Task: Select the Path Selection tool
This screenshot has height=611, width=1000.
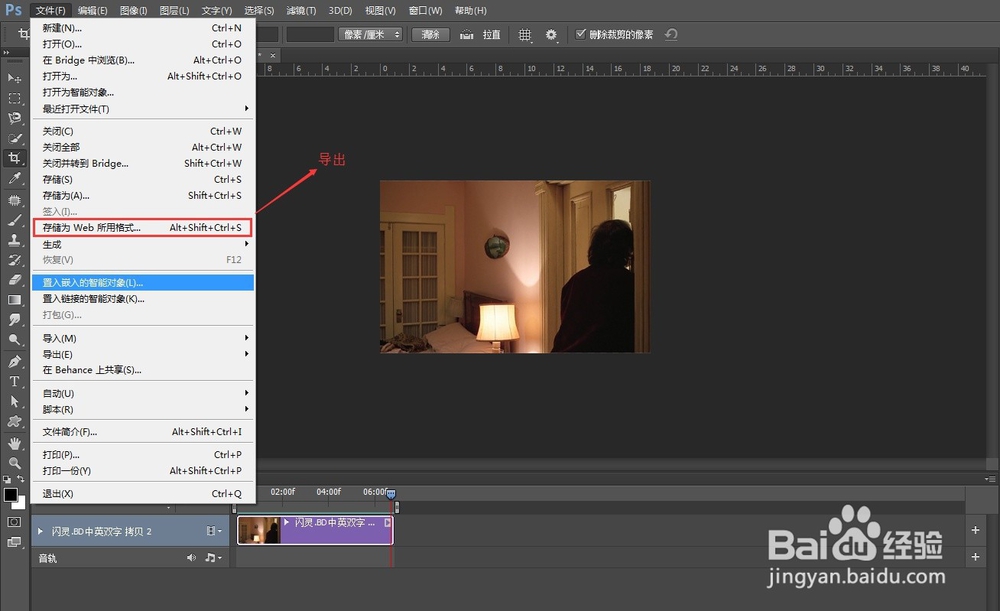Action: pyautogui.click(x=14, y=401)
